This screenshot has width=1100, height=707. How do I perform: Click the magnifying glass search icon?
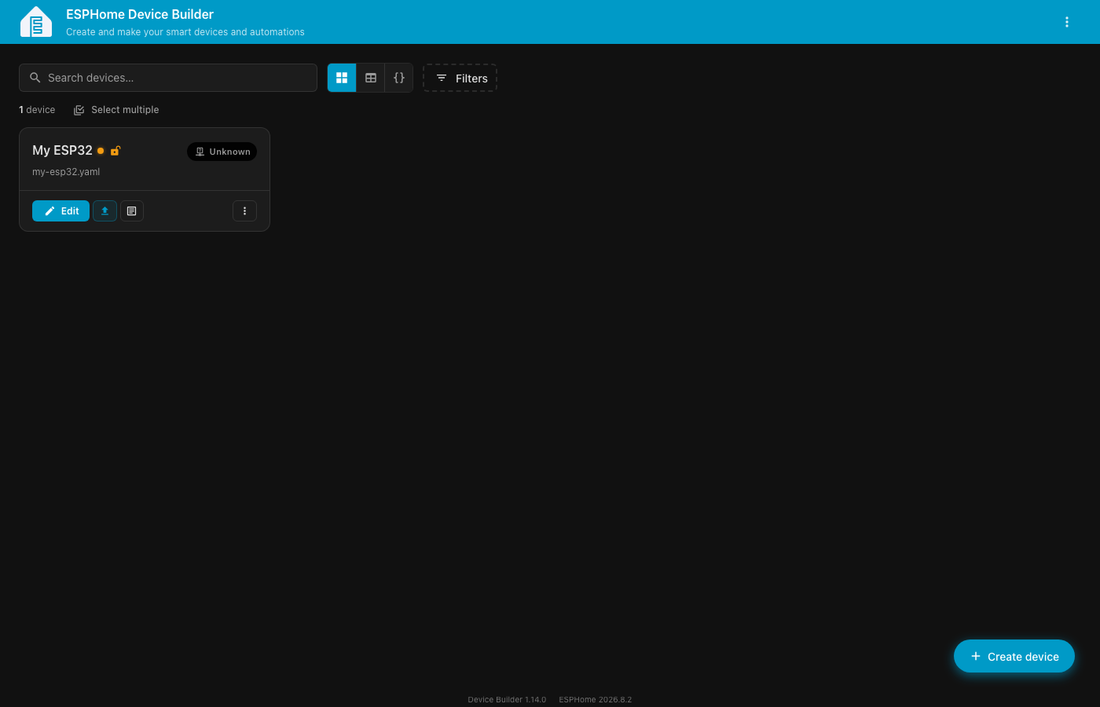(x=35, y=78)
